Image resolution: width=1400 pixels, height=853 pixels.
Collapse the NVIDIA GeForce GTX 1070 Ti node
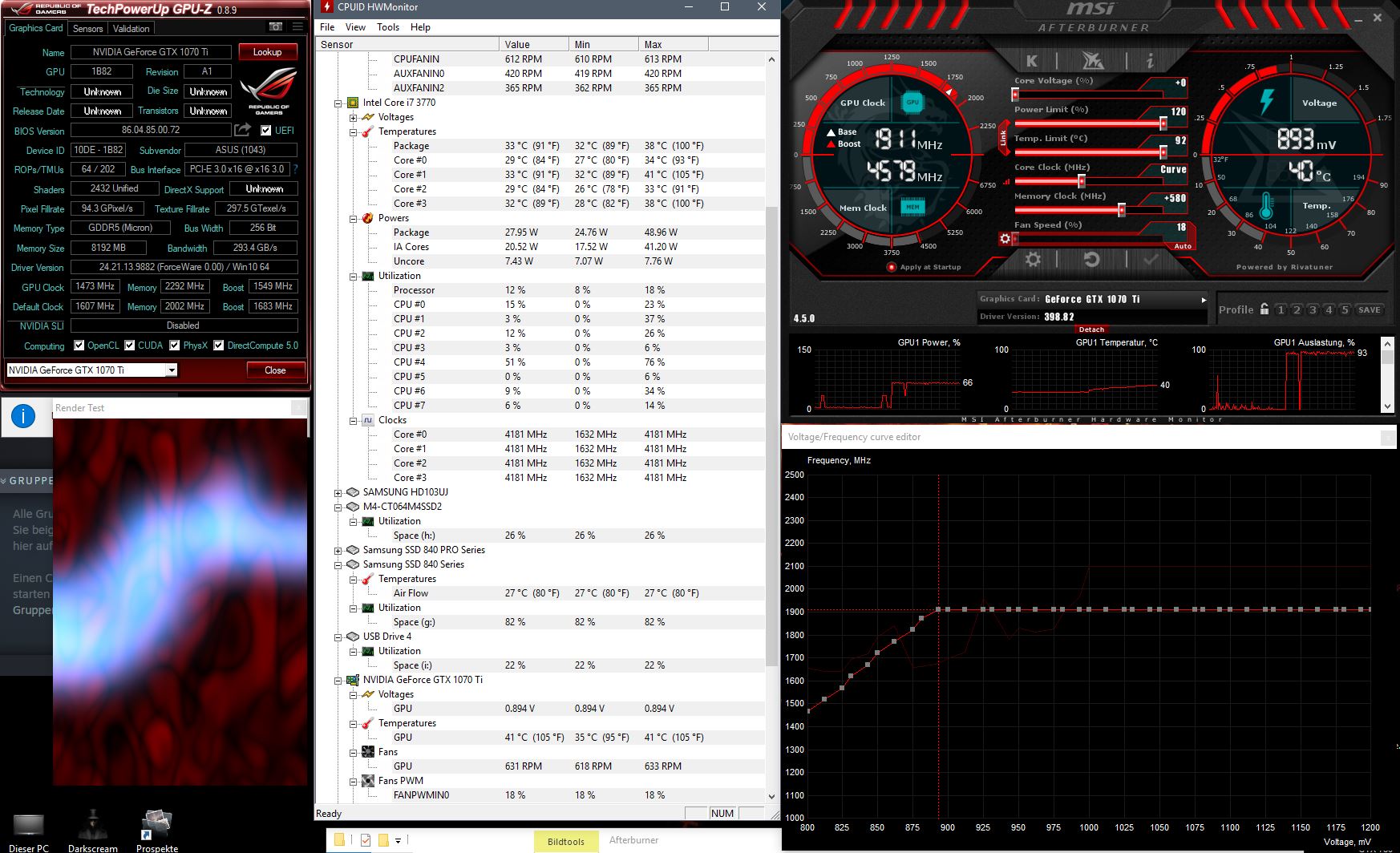[x=338, y=680]
